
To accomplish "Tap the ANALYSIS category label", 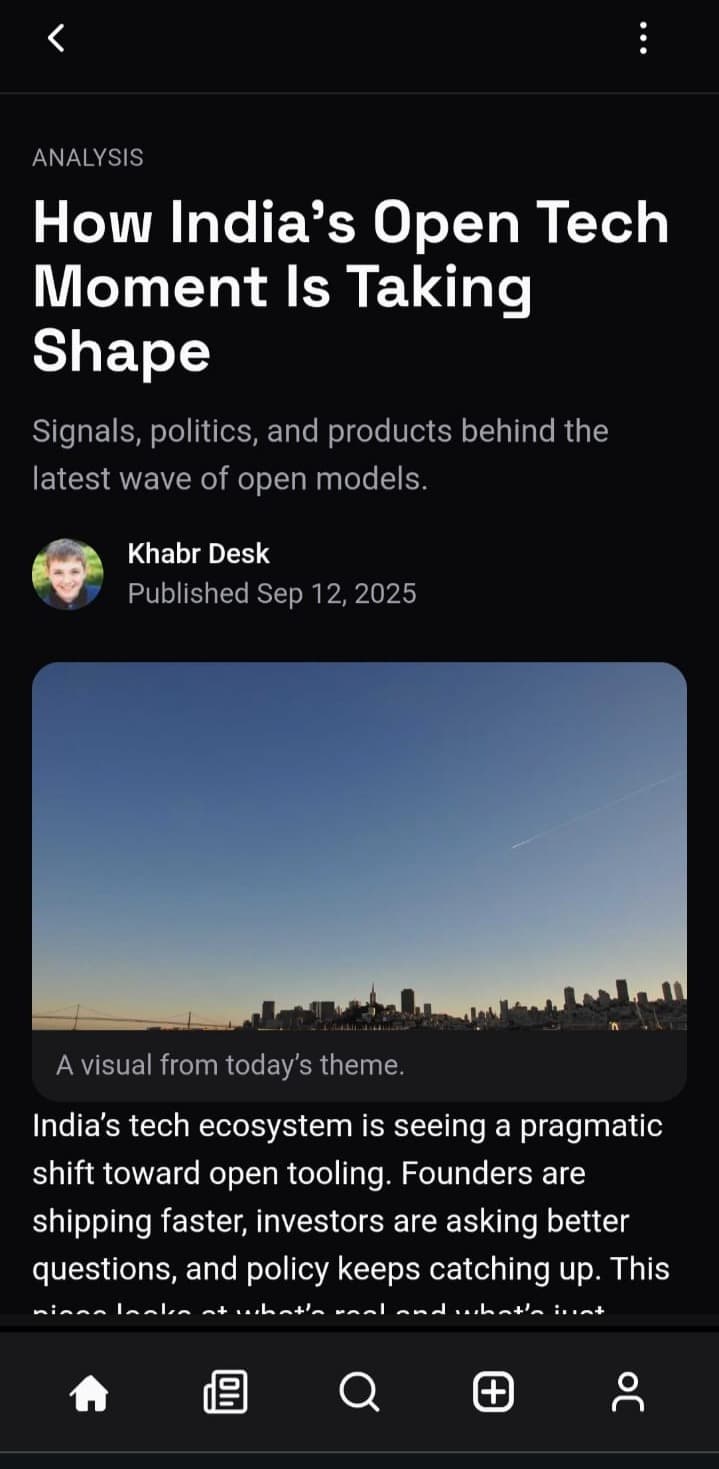I will click(x=88, y=157).
